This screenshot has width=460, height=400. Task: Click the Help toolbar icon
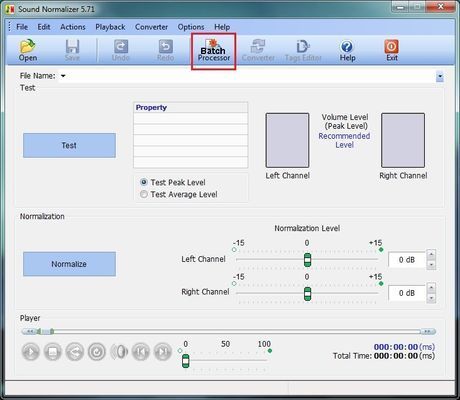[347, 50]
